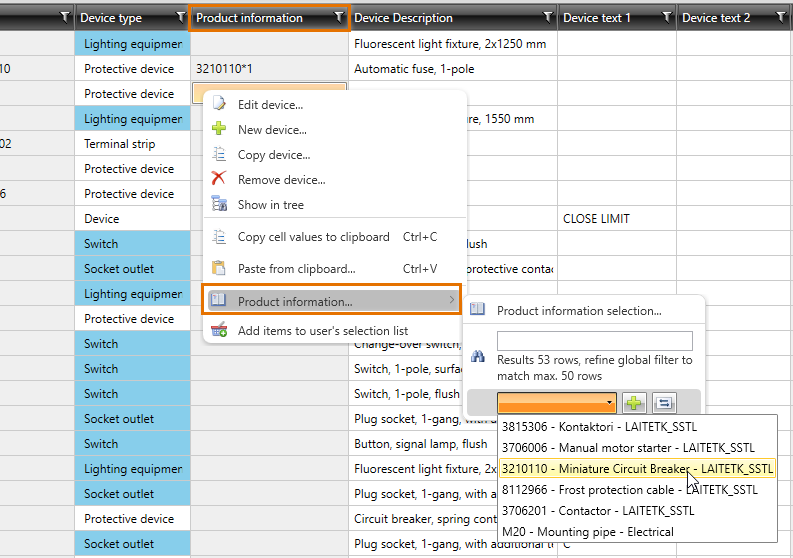
Task: Select the CLOSE LIMIT cell in Device text 1
Action: click(x=596, y=219)
